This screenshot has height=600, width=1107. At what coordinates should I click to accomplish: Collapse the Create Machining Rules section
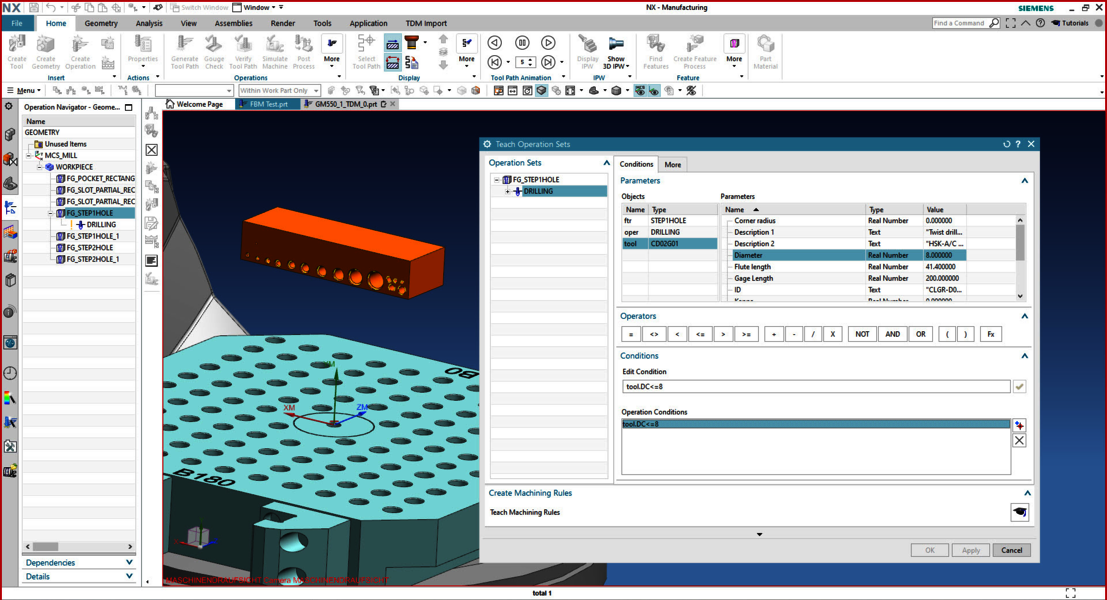[1027, 493]
